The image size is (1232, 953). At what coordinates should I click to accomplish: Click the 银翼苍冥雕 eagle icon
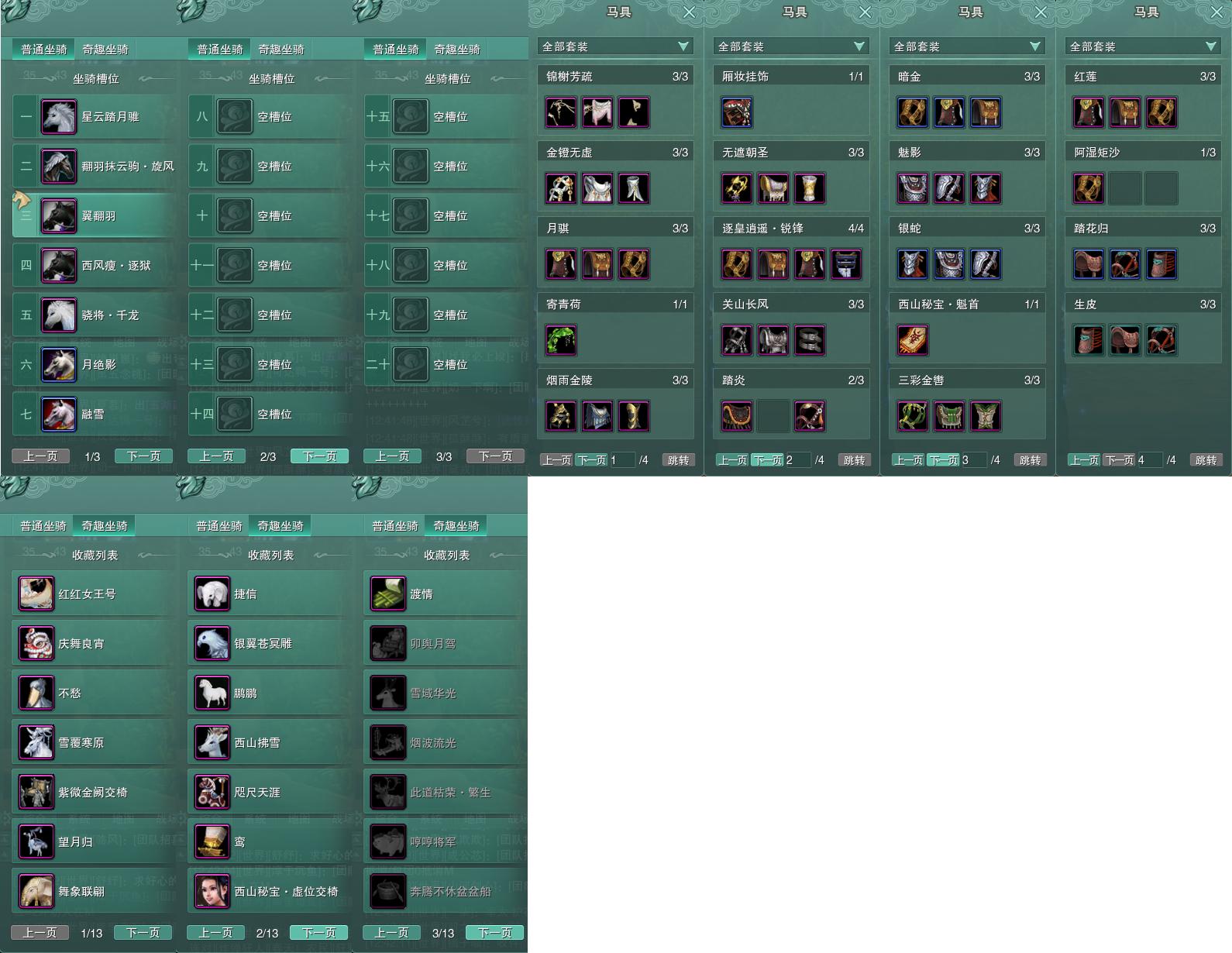click(212, 643)
